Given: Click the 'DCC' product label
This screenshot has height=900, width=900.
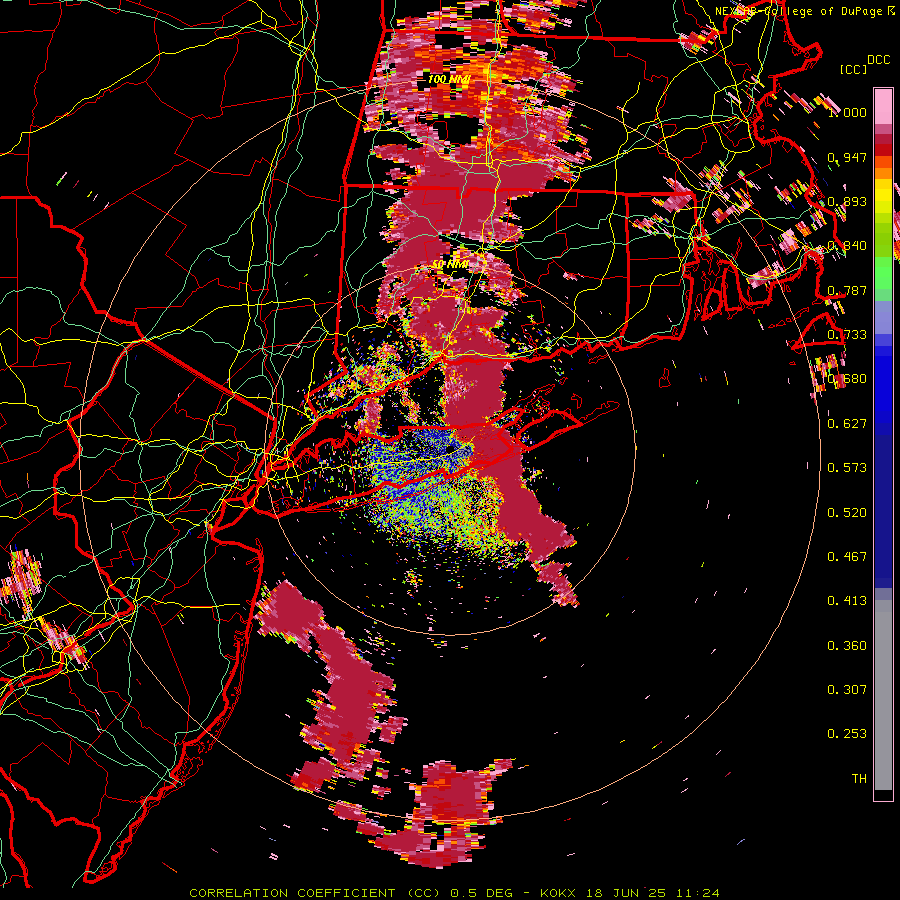Looking at the screenshot, I should [878, 60].
